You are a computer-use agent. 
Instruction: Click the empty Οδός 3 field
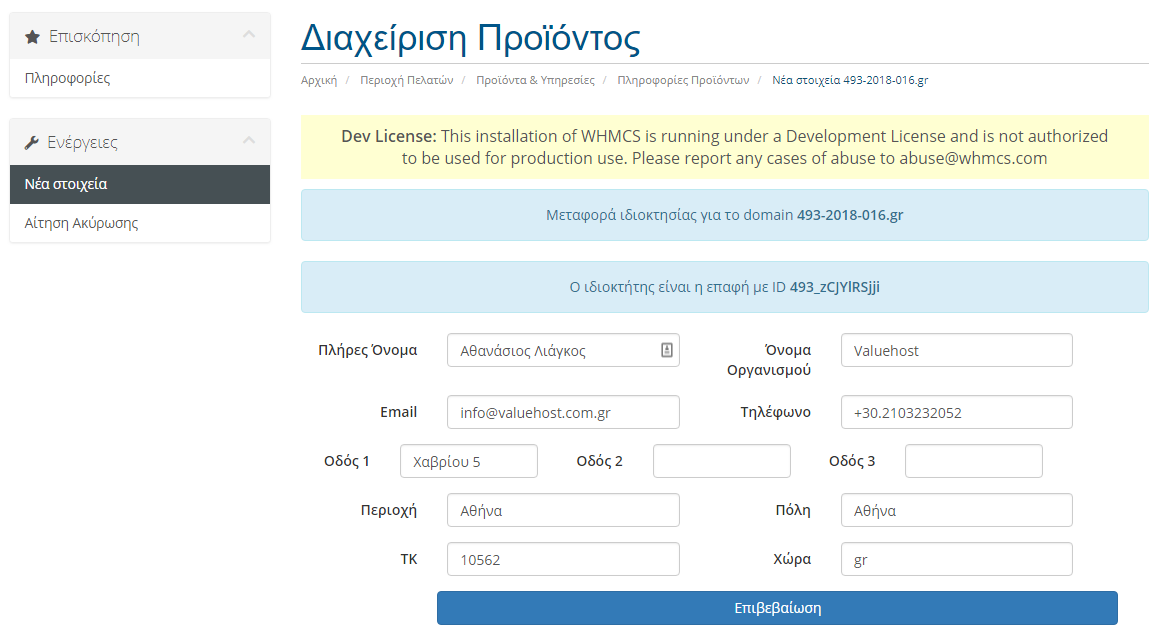click(x=973, y=461)
